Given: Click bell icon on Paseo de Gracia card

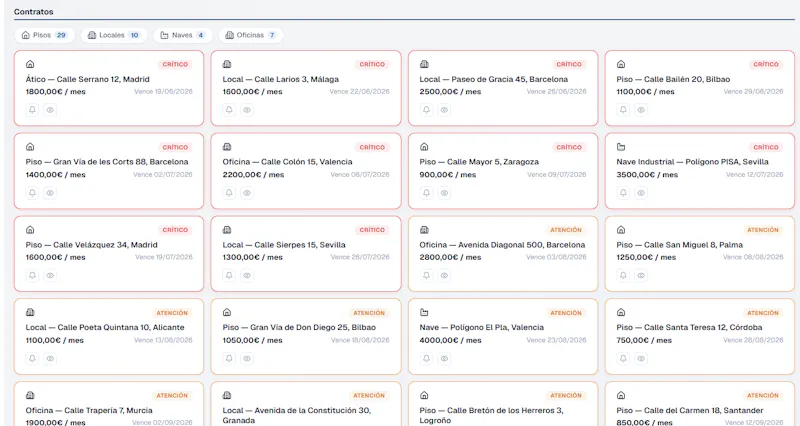Looking at the screenshot, I should [427, 110].
